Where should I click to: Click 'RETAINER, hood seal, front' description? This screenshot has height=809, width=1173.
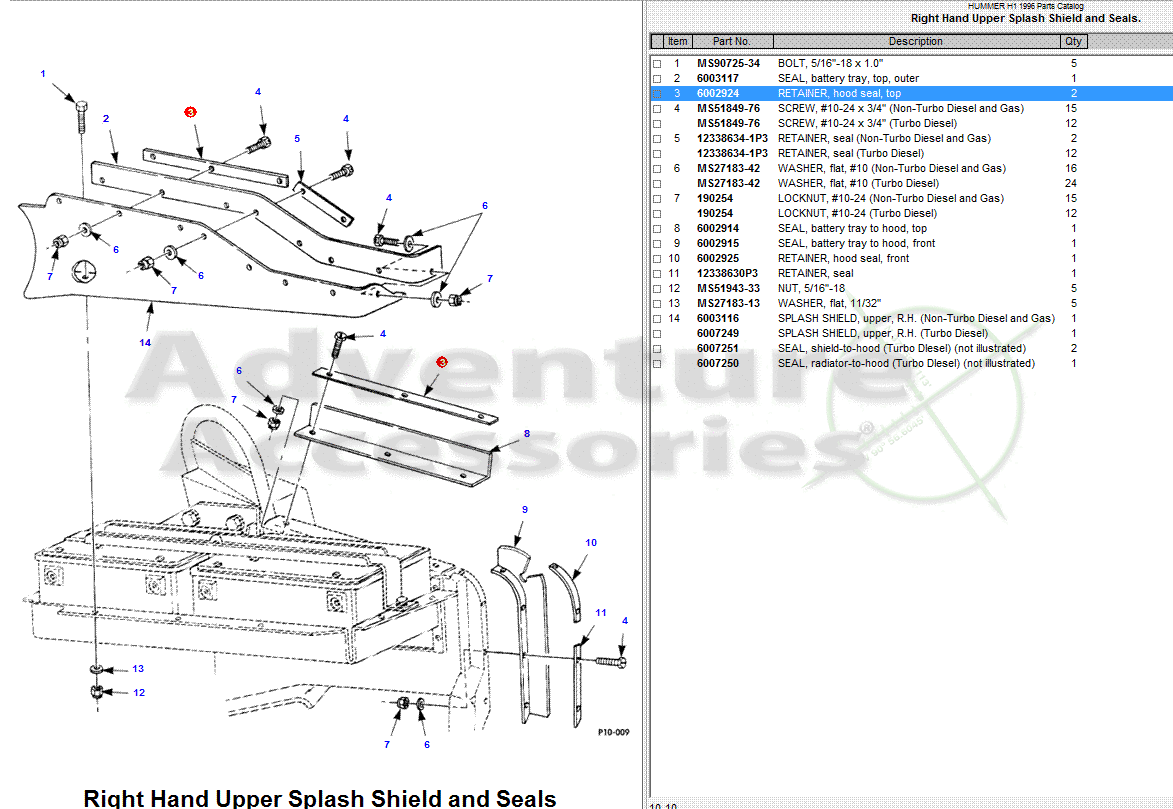pyautogui.click(x=843, y=258)
